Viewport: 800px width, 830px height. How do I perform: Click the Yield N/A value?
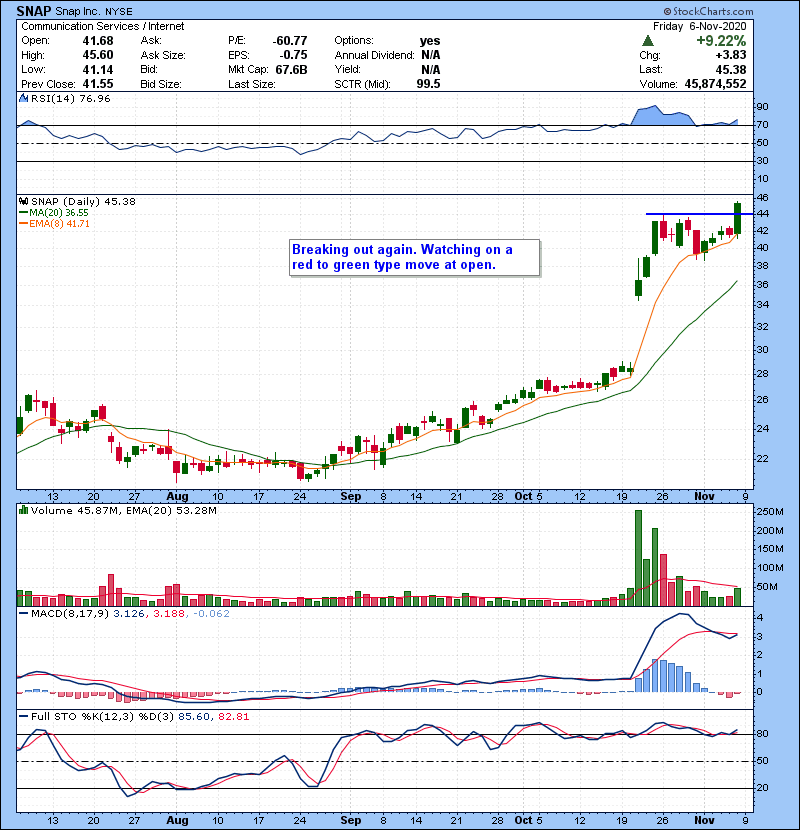[431, 69]
